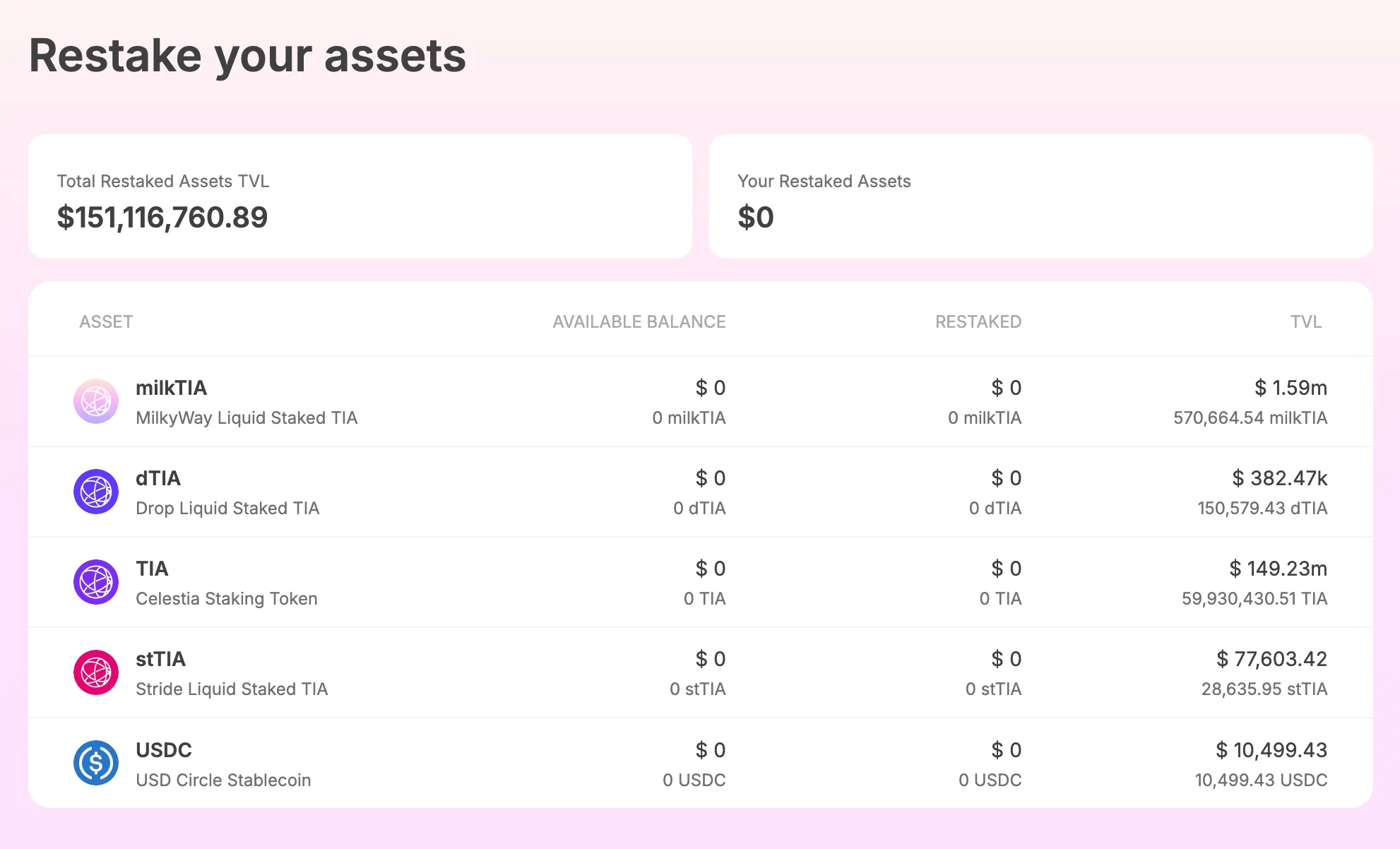The height and width of the screenshot is (849, 1400).
Task: Select the milkTIA asset name
Action: pyautogui.click(x=172, y=388)
